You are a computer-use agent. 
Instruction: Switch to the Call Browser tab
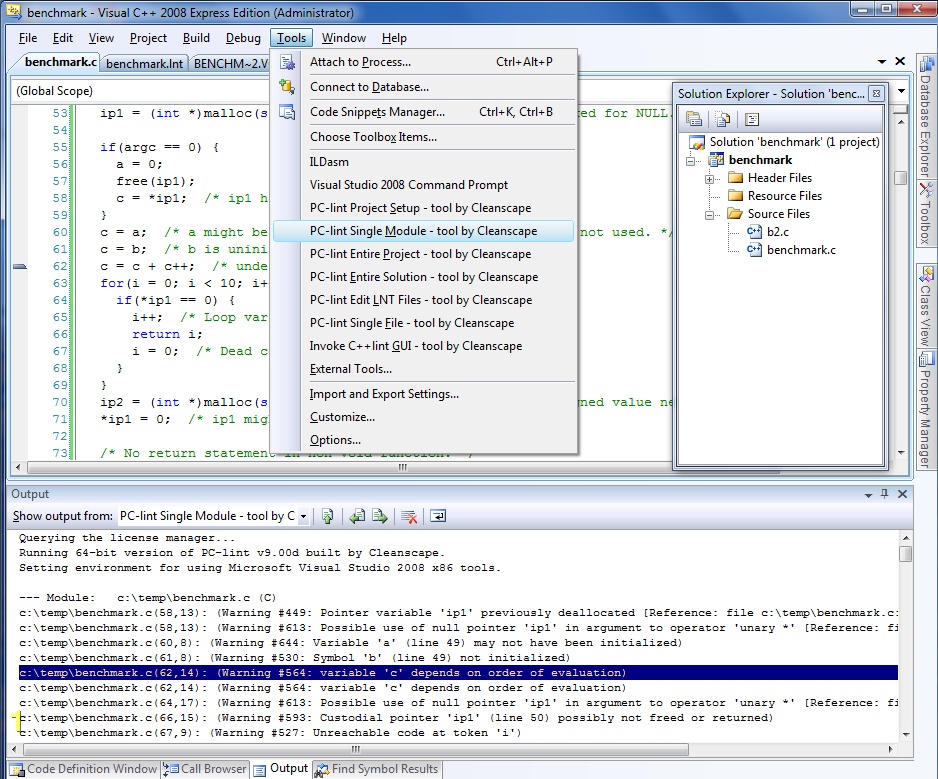(206, 769)
